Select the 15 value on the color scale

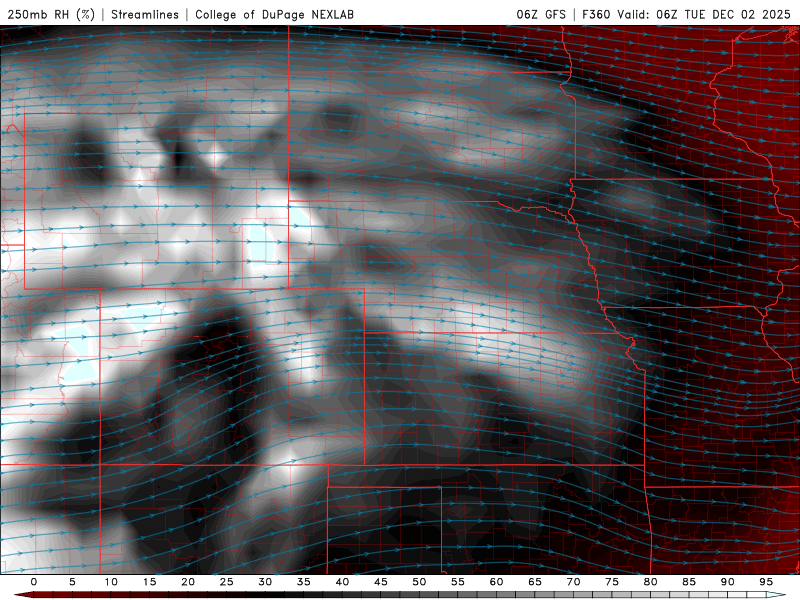tap(149, 582)
